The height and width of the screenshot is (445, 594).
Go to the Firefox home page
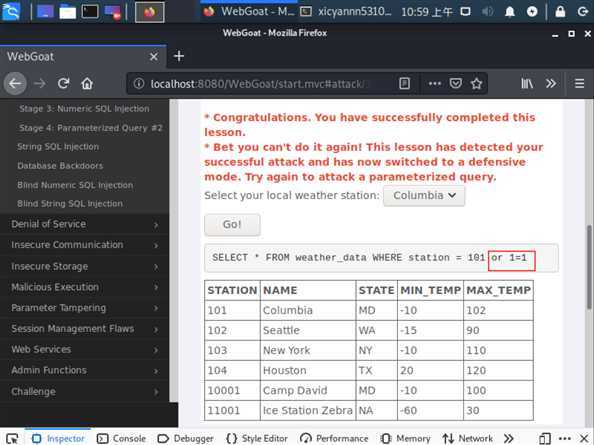[87, 83]
